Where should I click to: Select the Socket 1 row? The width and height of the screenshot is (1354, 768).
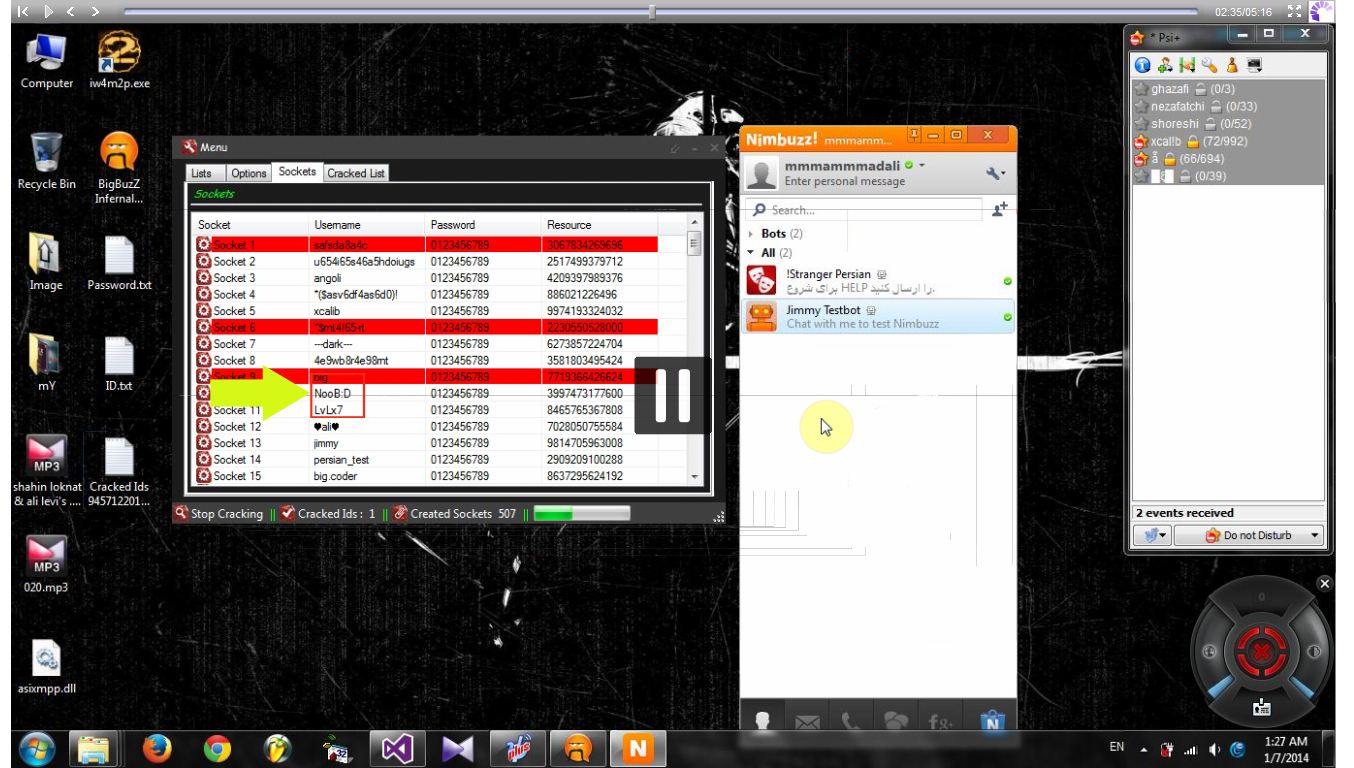(x=426, y=245)
